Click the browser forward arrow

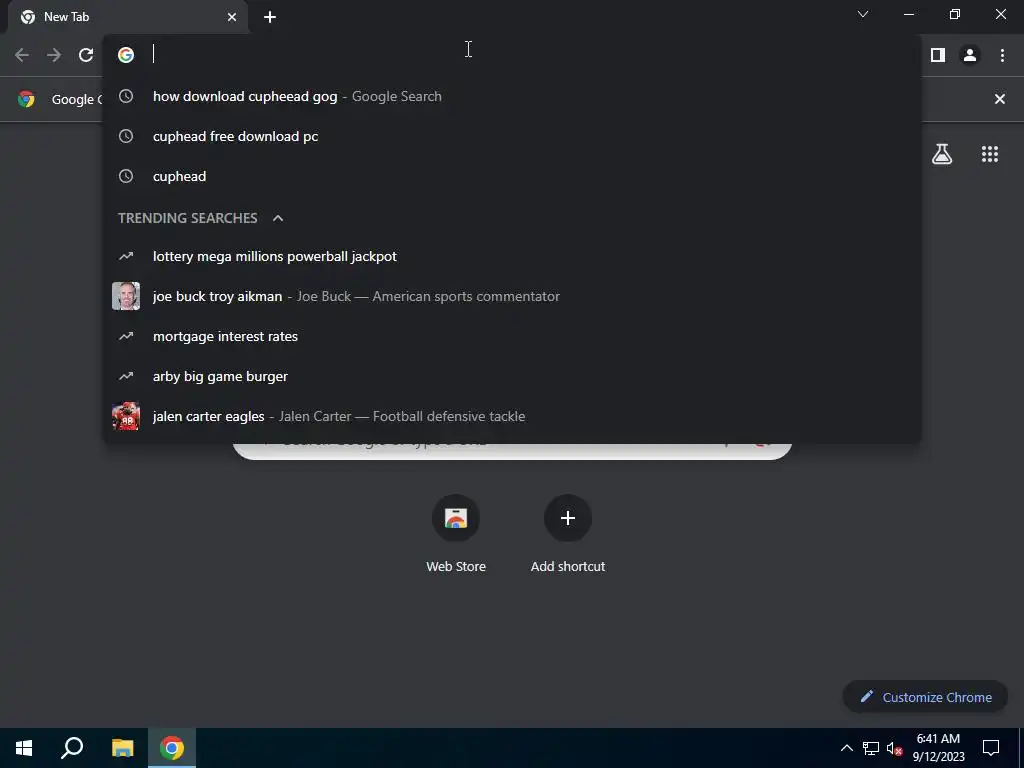pyautogui.click(x=54, y=56)
